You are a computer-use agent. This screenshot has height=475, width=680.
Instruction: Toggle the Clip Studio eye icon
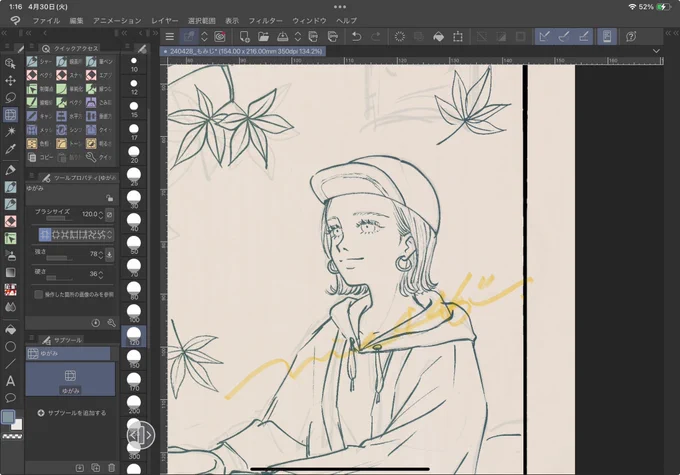pyautogui.click(x=220, y=37)
